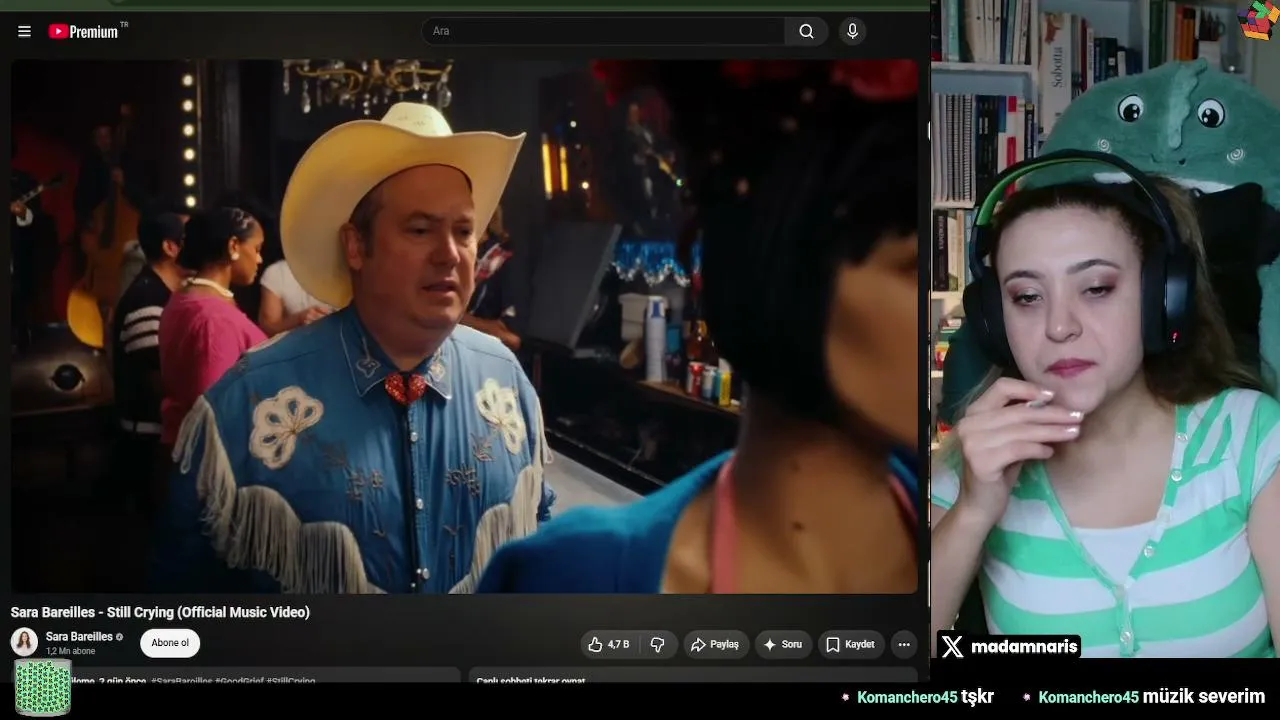Click the green patterned jar overlay icon
Screen dimensions: 1280x720
tap(42, 688)
